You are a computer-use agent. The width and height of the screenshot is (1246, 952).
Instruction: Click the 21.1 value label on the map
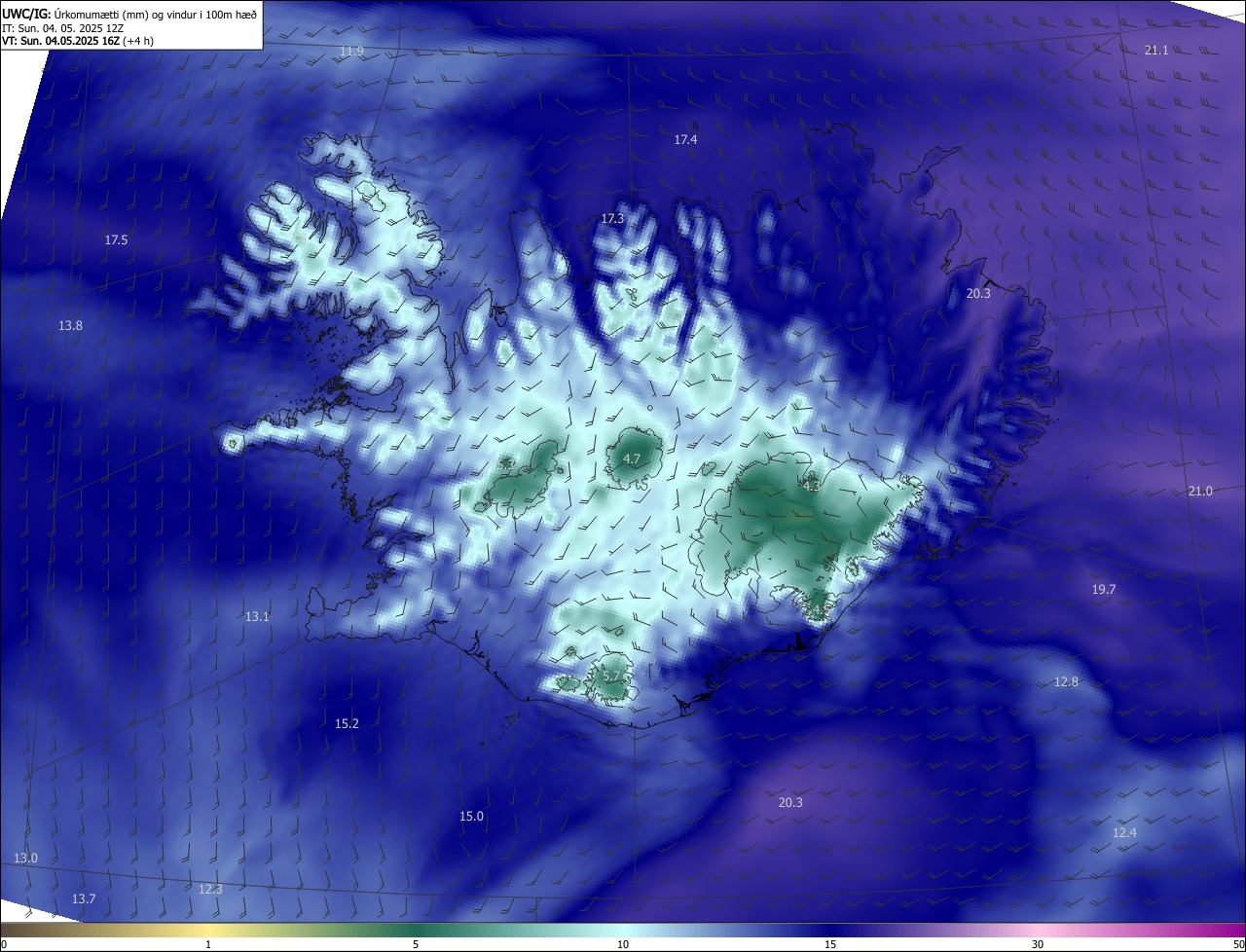[1156, 50]
